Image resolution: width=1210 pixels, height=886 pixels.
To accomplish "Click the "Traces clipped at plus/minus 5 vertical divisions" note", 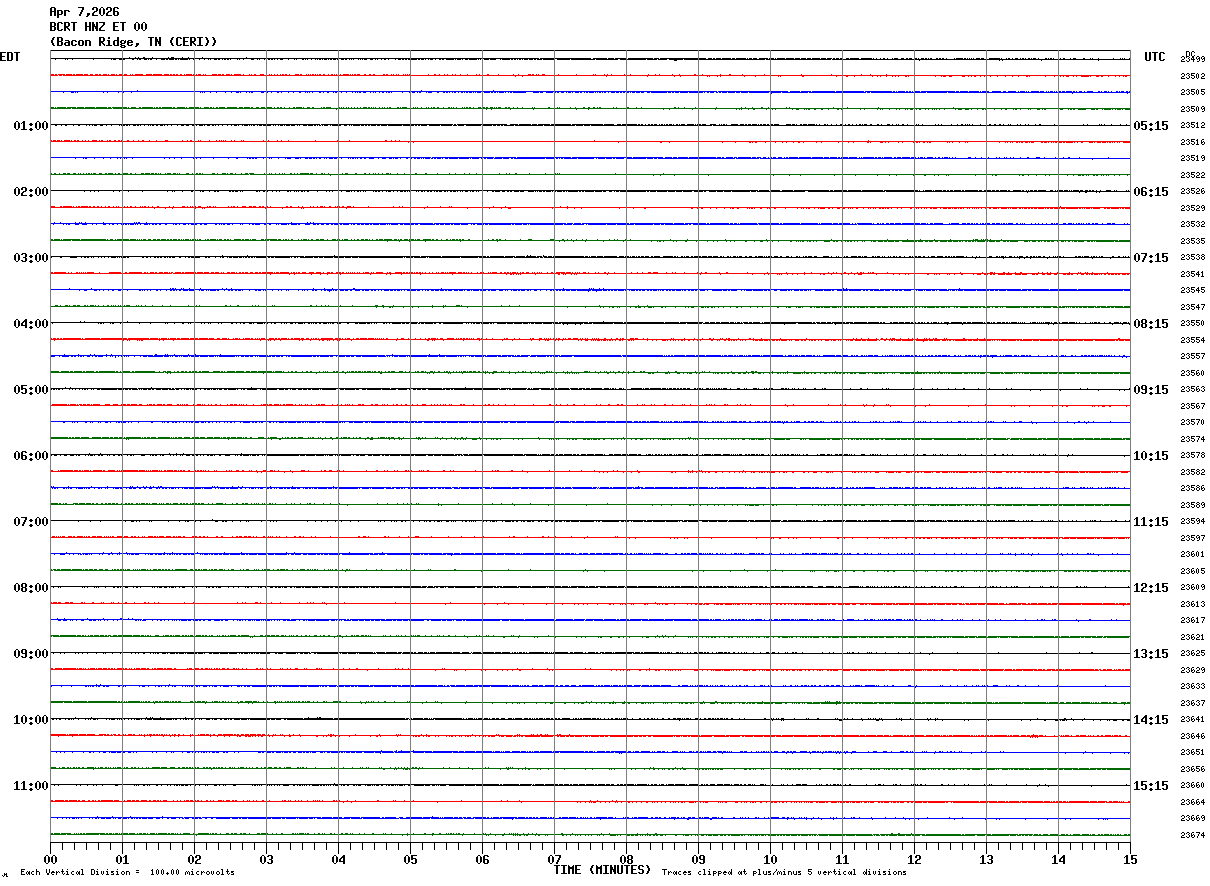I will coord(784,873).
